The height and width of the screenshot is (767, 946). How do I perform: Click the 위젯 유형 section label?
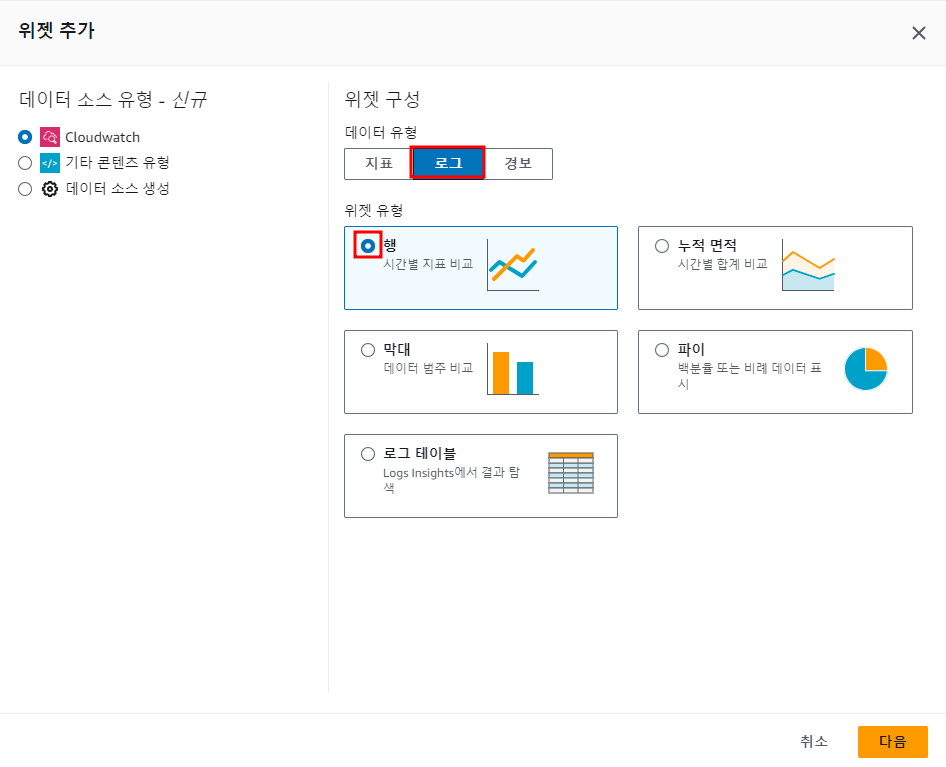click(373, 211)
